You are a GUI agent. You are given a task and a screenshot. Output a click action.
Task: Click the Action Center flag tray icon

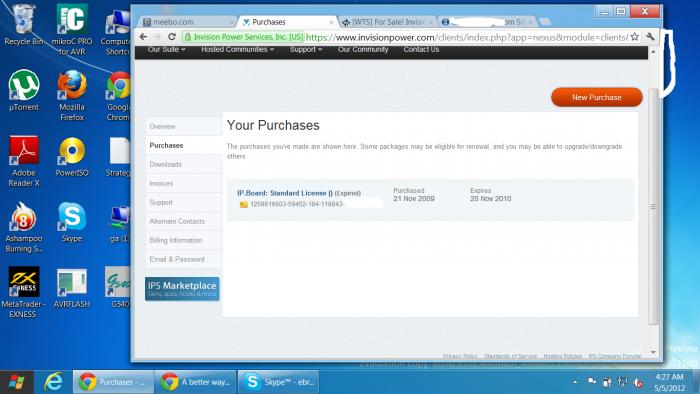[592, 382]
